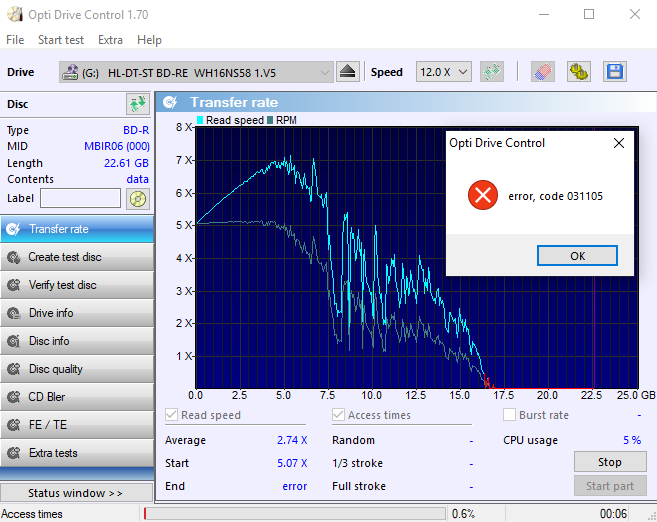
Task: Open the Help menu
Action: [149, 40]
